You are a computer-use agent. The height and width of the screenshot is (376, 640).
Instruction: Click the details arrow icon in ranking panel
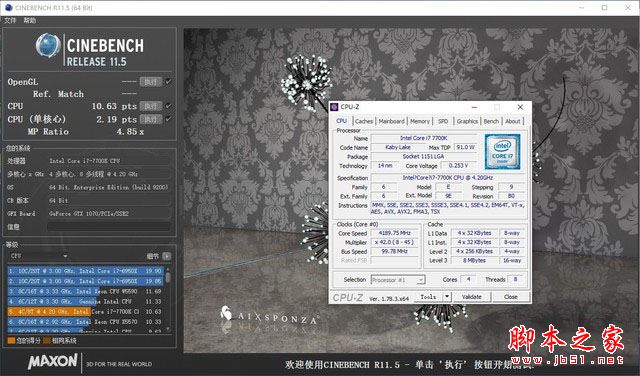tap(167, 256)
